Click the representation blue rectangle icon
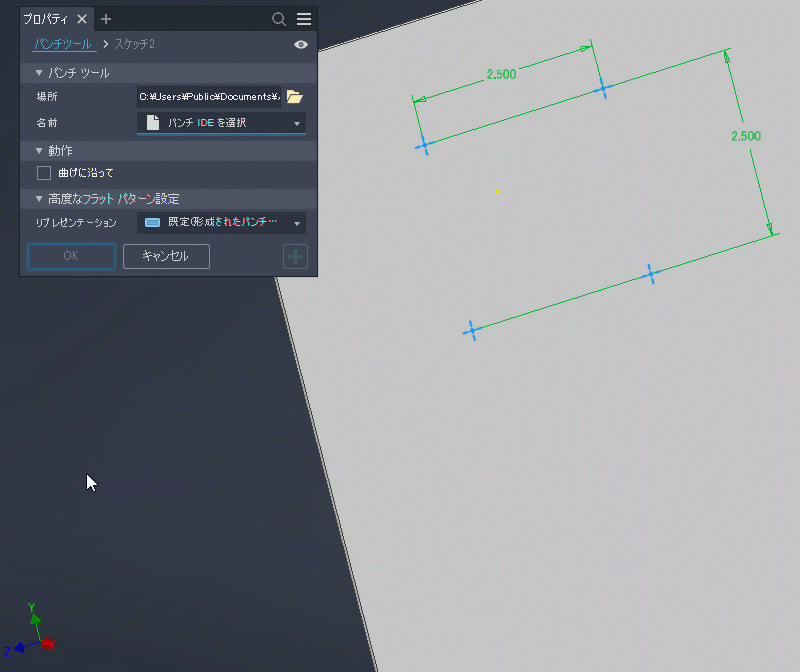 pyautogui.click(x=153, y=222)
